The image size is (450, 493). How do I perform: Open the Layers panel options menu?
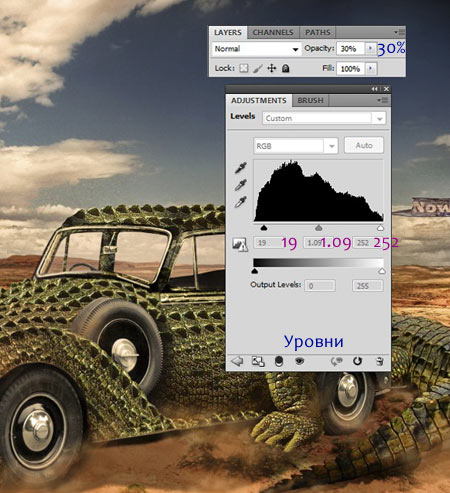click(x=399, y=32)
